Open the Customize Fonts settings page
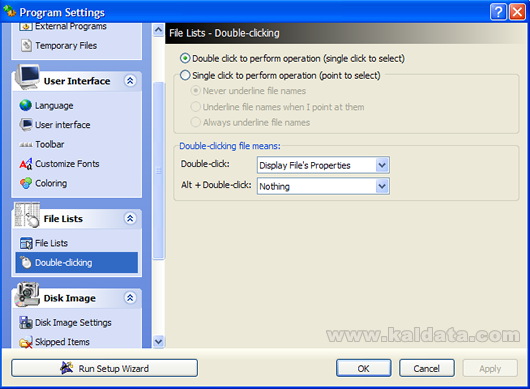The width and height of the screenshot is (530, 389). (x=67, y=164)
